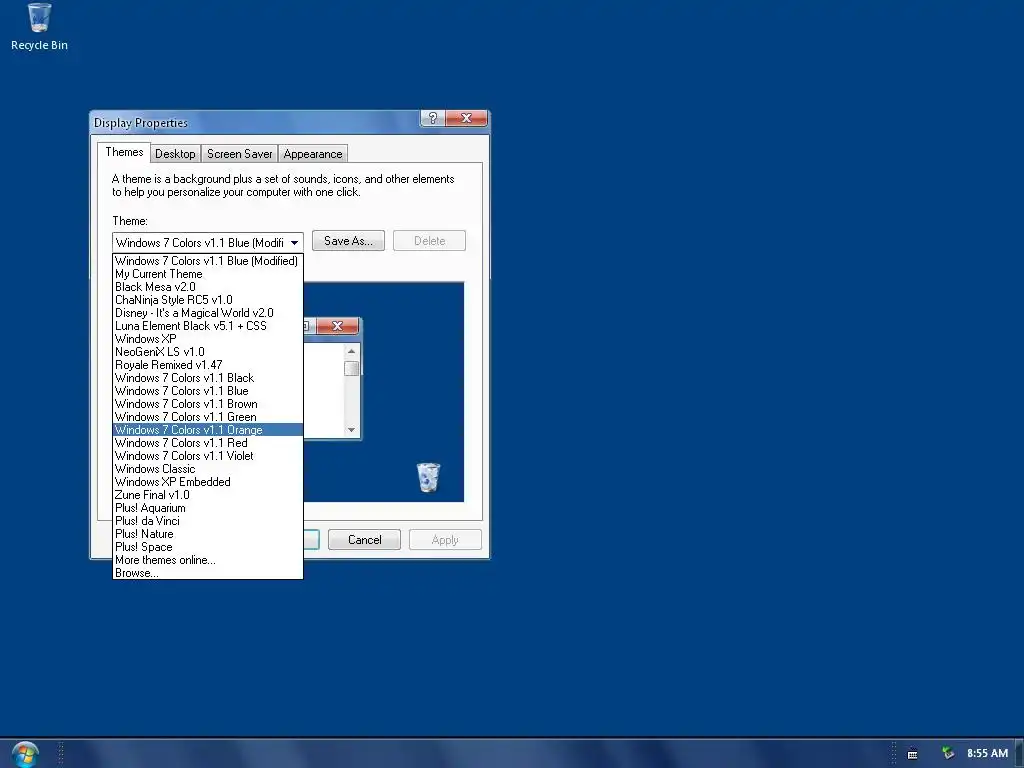Select Plus! Space theme
Image resolution: width=1024 pixels, height=768 pixels.
point(208,547)
